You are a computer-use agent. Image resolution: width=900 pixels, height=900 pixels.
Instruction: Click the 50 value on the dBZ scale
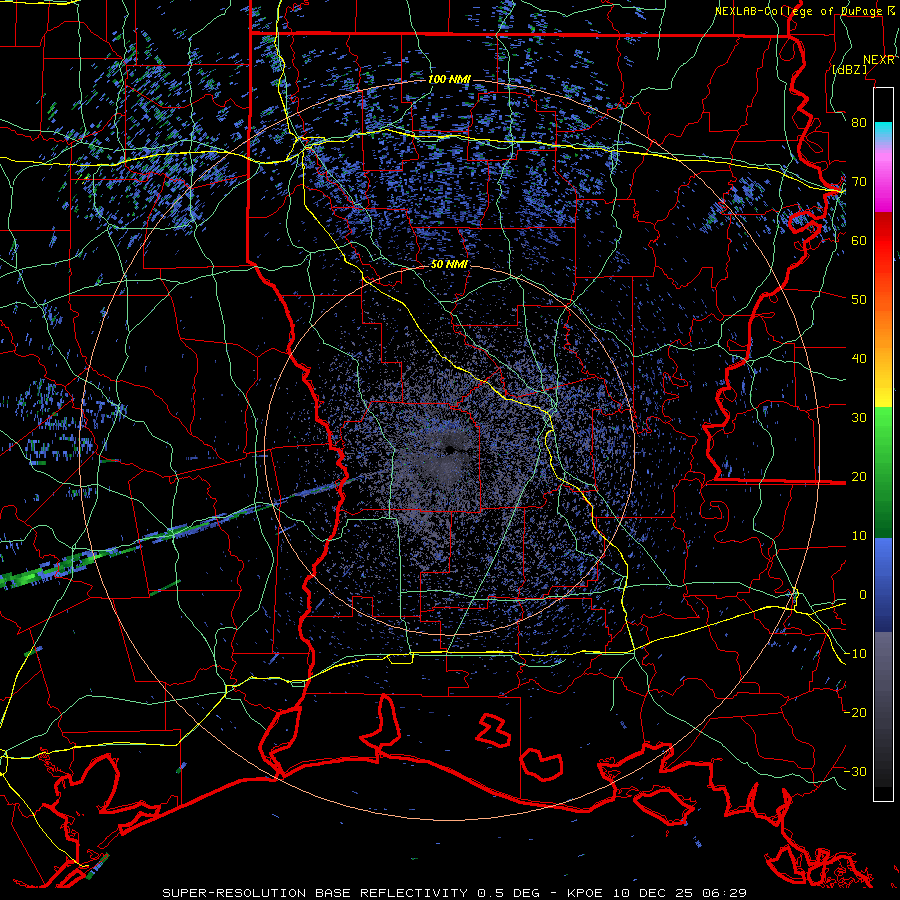tap(859, 300)
